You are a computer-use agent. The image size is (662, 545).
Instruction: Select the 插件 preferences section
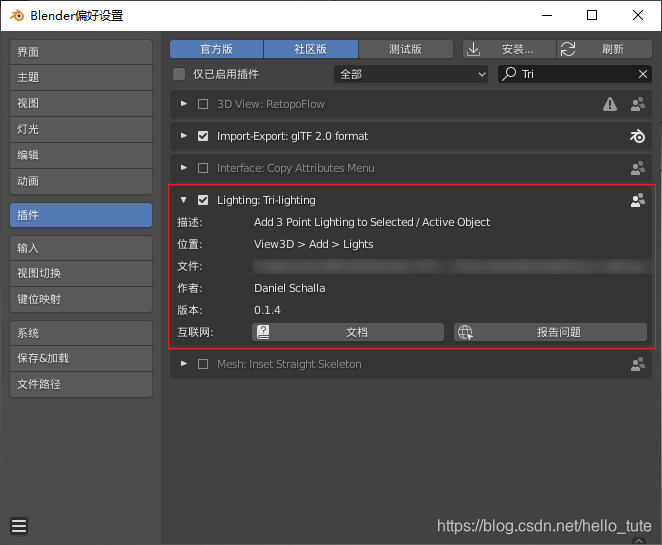point(81,215)
